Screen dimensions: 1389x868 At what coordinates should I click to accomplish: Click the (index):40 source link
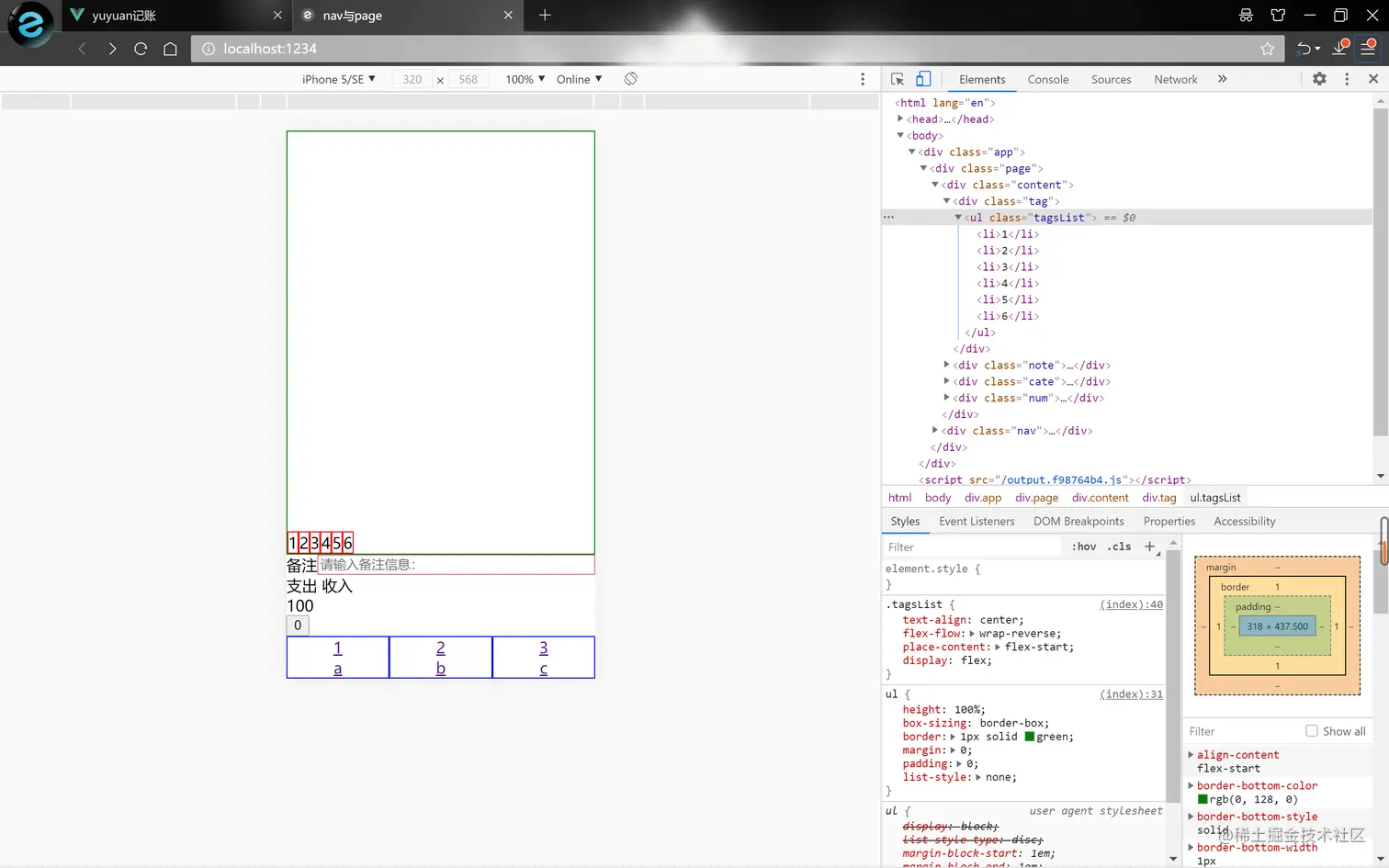[x=1131, y=604]
